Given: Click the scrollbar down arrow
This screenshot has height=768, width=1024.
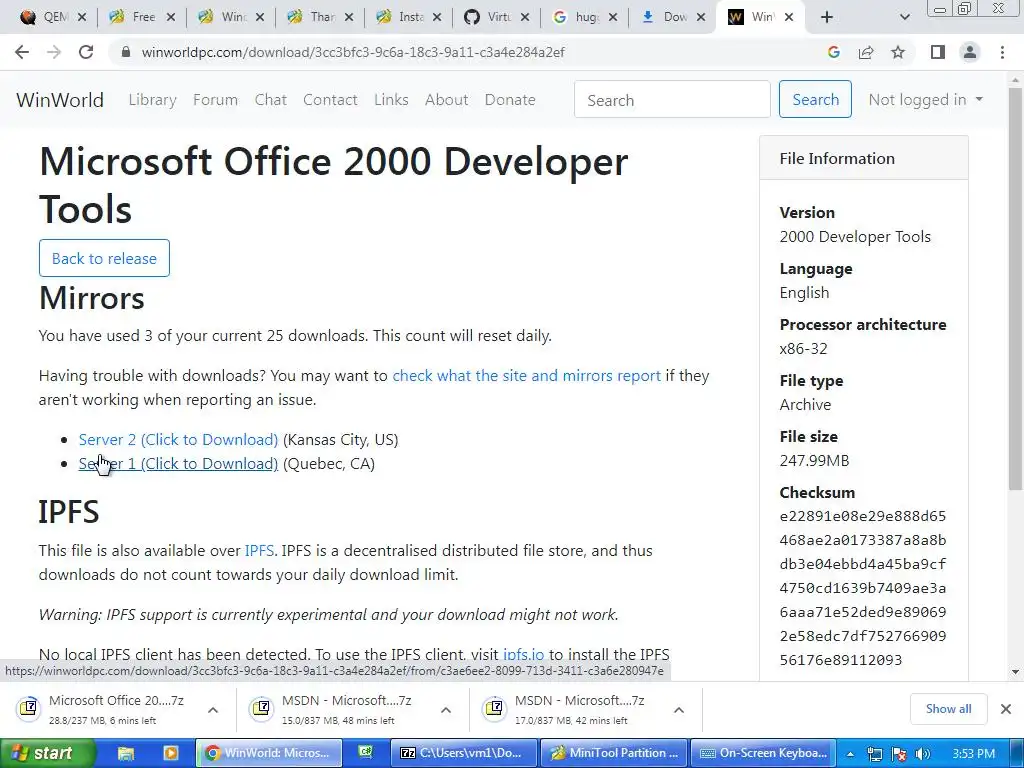Looking at the screenshot, I should click(1015, 671).
